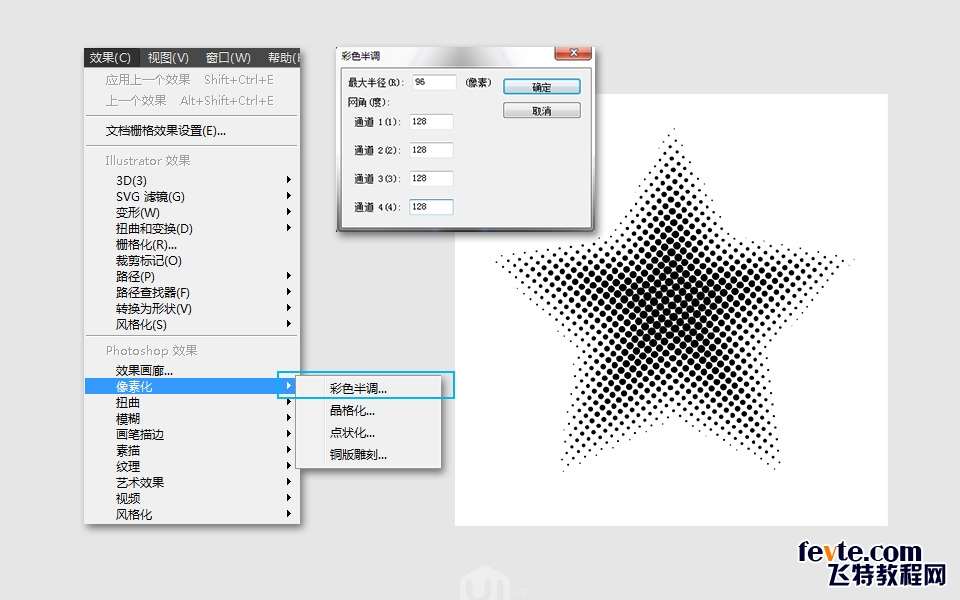This screenshot has height=600, width=960.
Task: Click 确定 button in 彩色半调 dialog
Action: pos(541,87)
